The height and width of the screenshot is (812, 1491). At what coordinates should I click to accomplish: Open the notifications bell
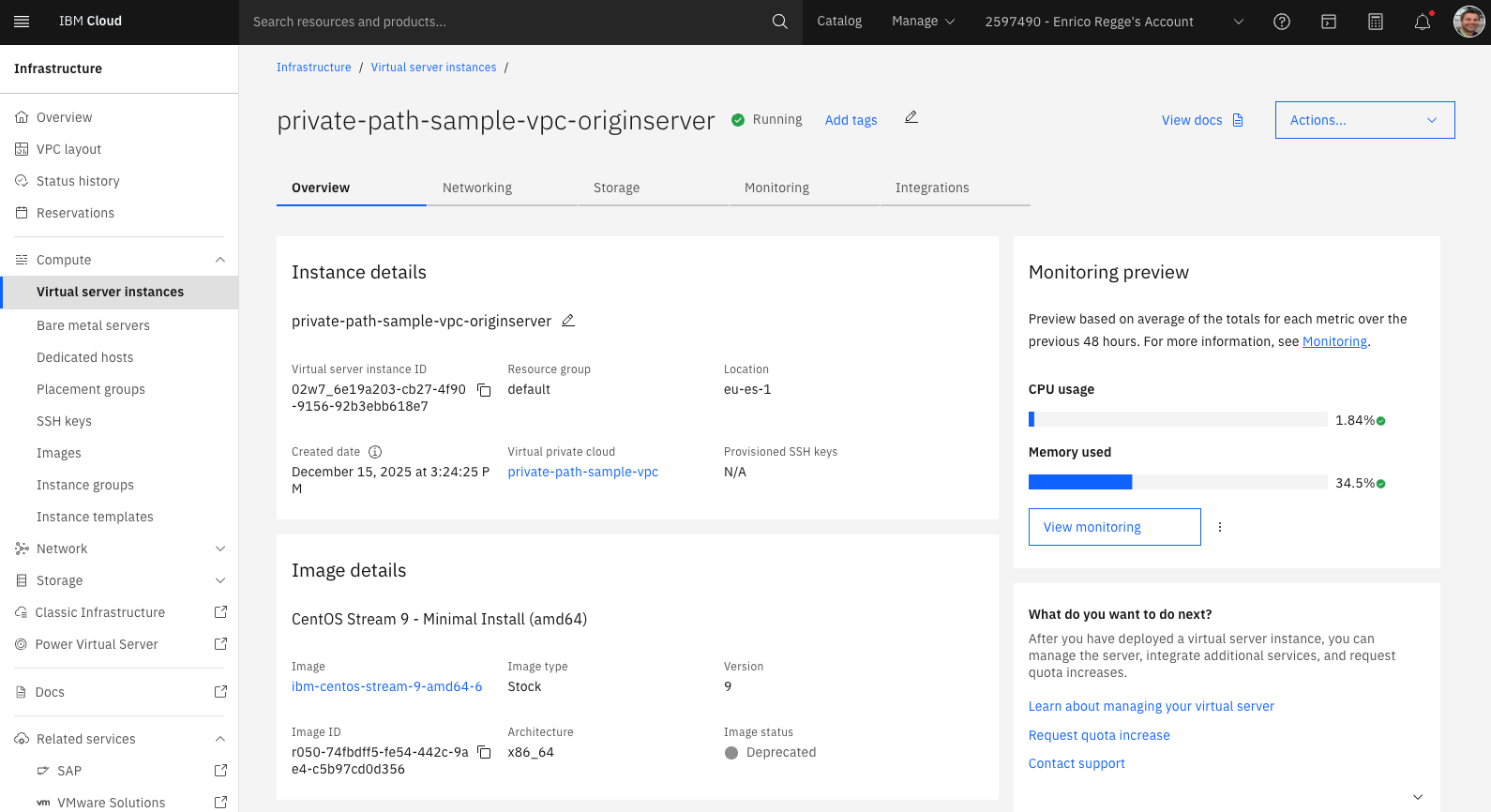click(x=1422, y=22)
